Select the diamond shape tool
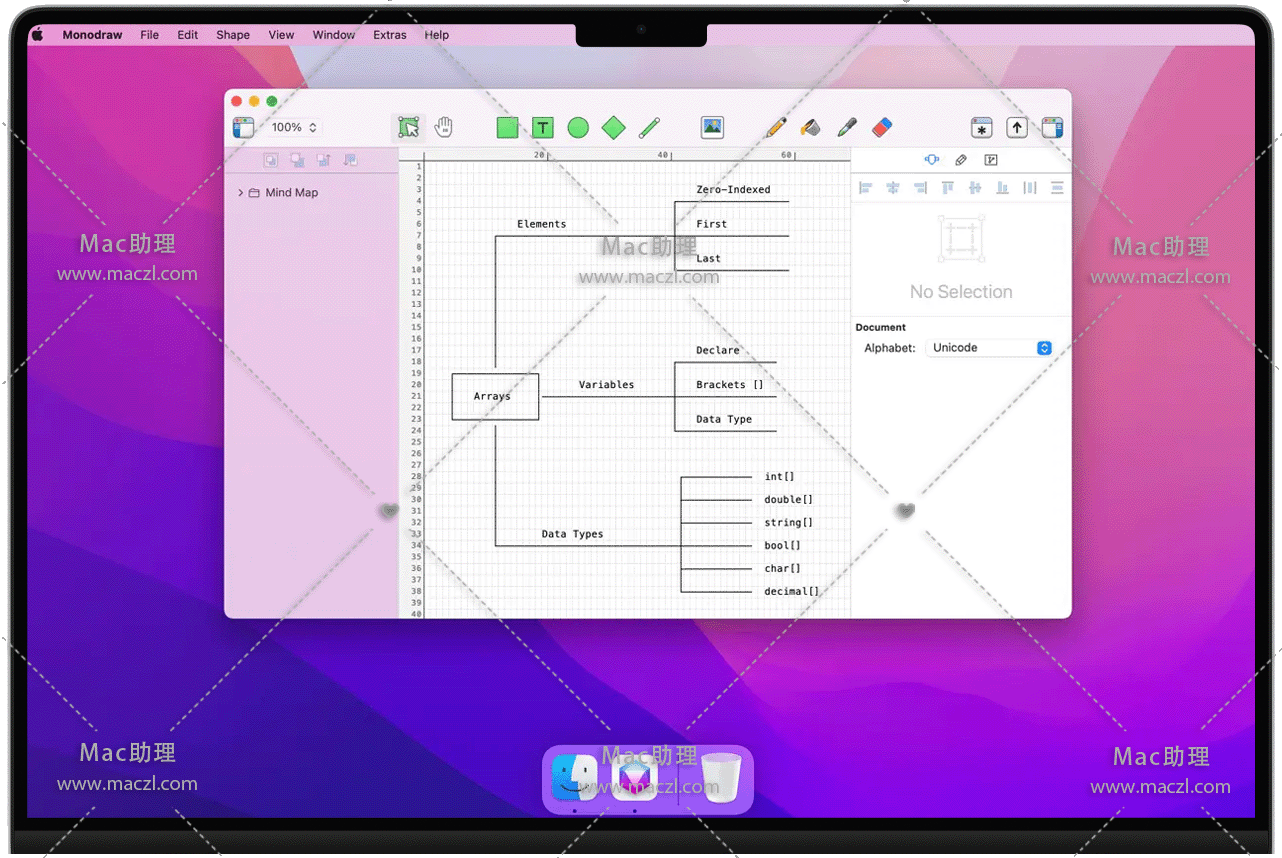The height and width of the screenshot is (858, 1282). point(613,127)
